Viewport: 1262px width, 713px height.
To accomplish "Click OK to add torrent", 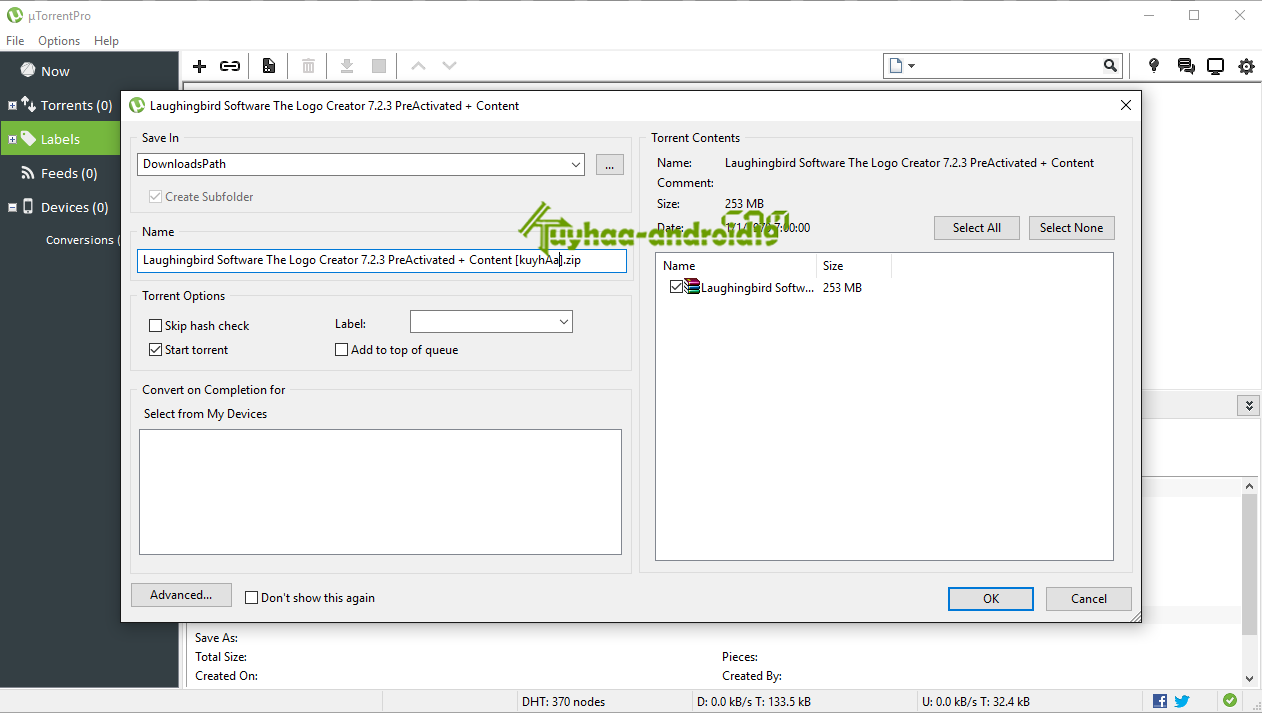I will [991, 598].
